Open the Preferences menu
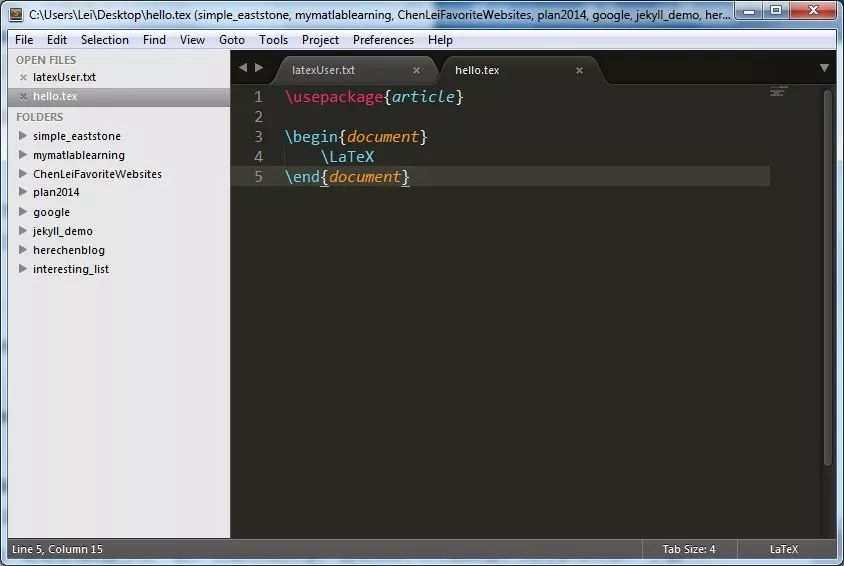 coord(383,40)
